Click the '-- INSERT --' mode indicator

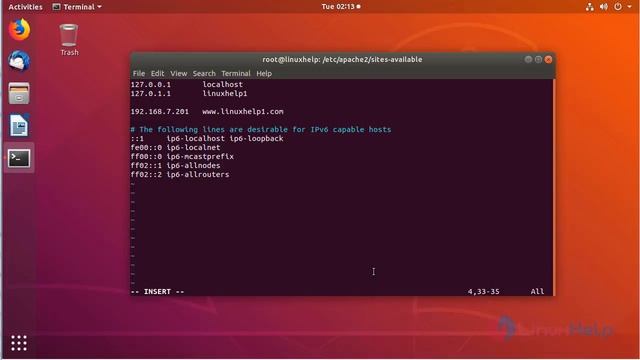click(x=158, y=291)
